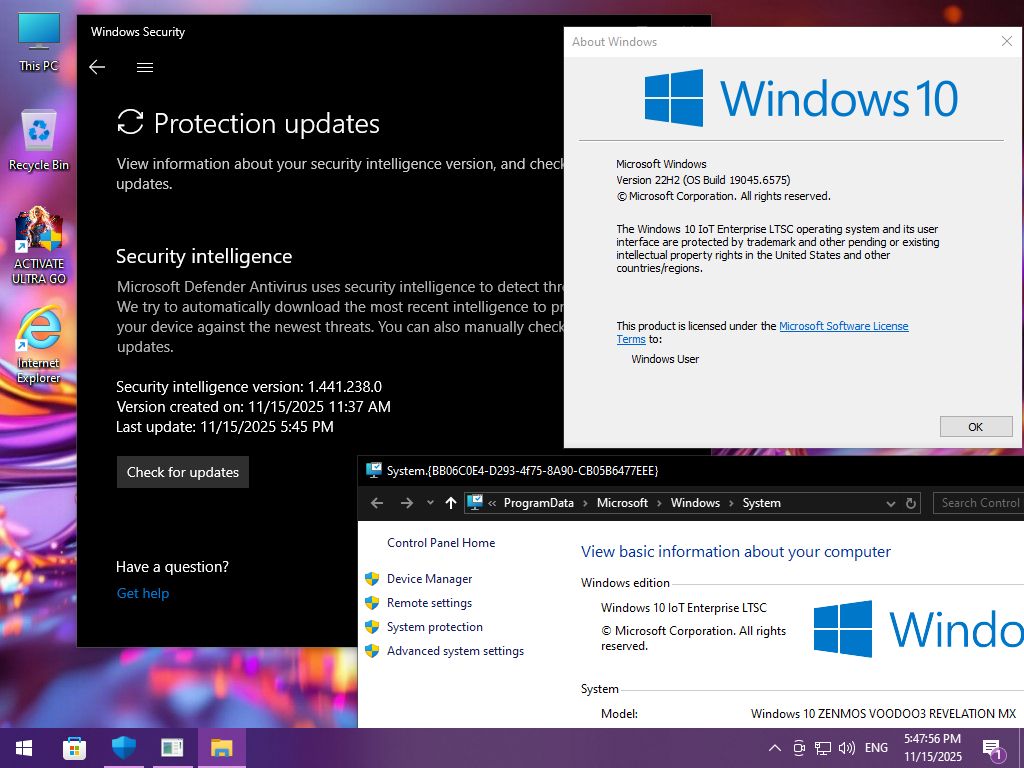This screenshot has height=768, width=1024.
Task: Click OK in About Windows dialog
Action: pos(976,426)
